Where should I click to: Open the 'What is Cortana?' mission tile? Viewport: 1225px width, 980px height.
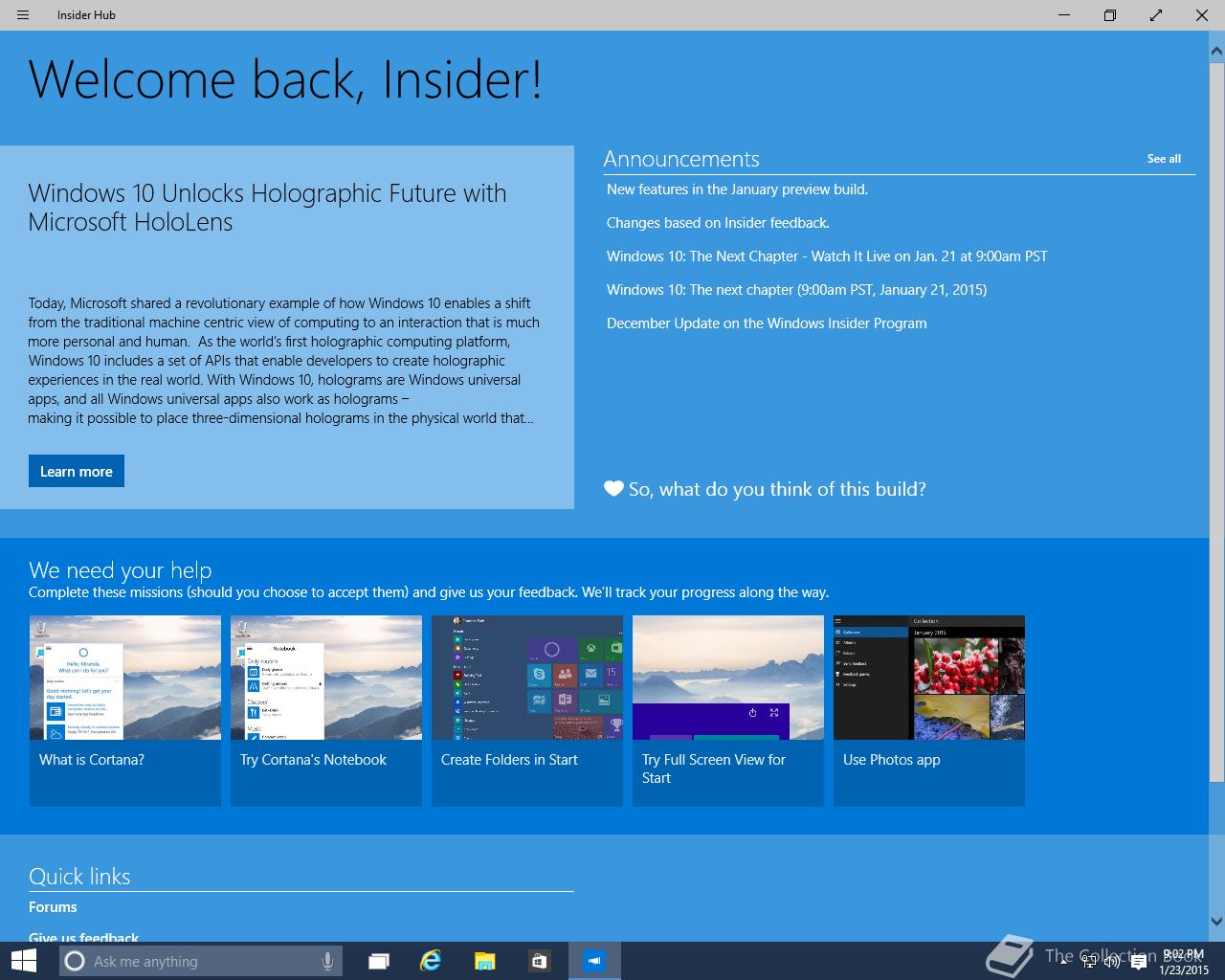[125, 710]
